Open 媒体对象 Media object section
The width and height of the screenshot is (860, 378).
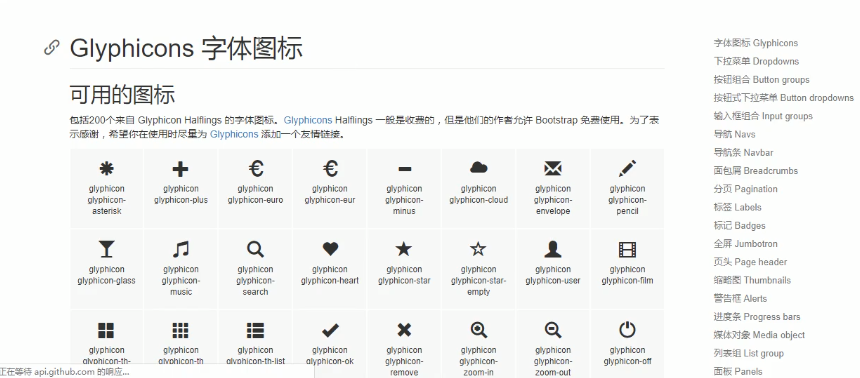(759, 335)
